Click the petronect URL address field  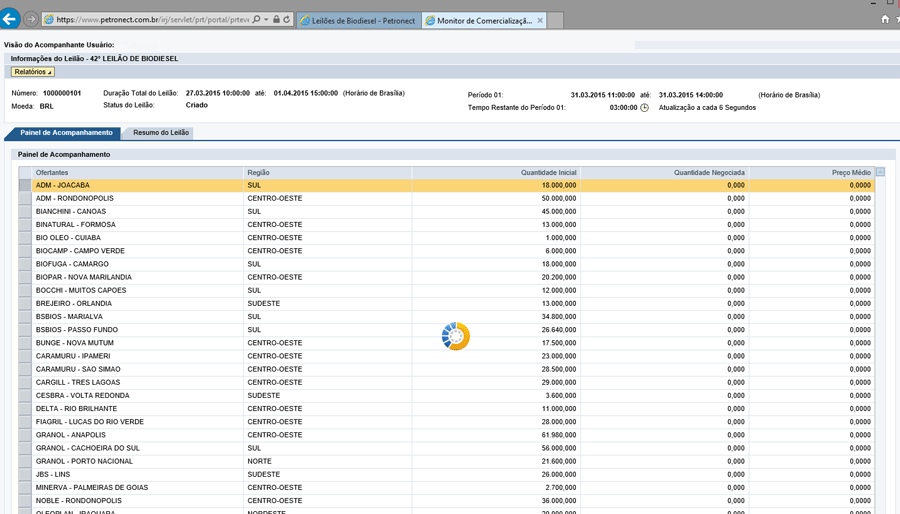(x=152, y=20)
